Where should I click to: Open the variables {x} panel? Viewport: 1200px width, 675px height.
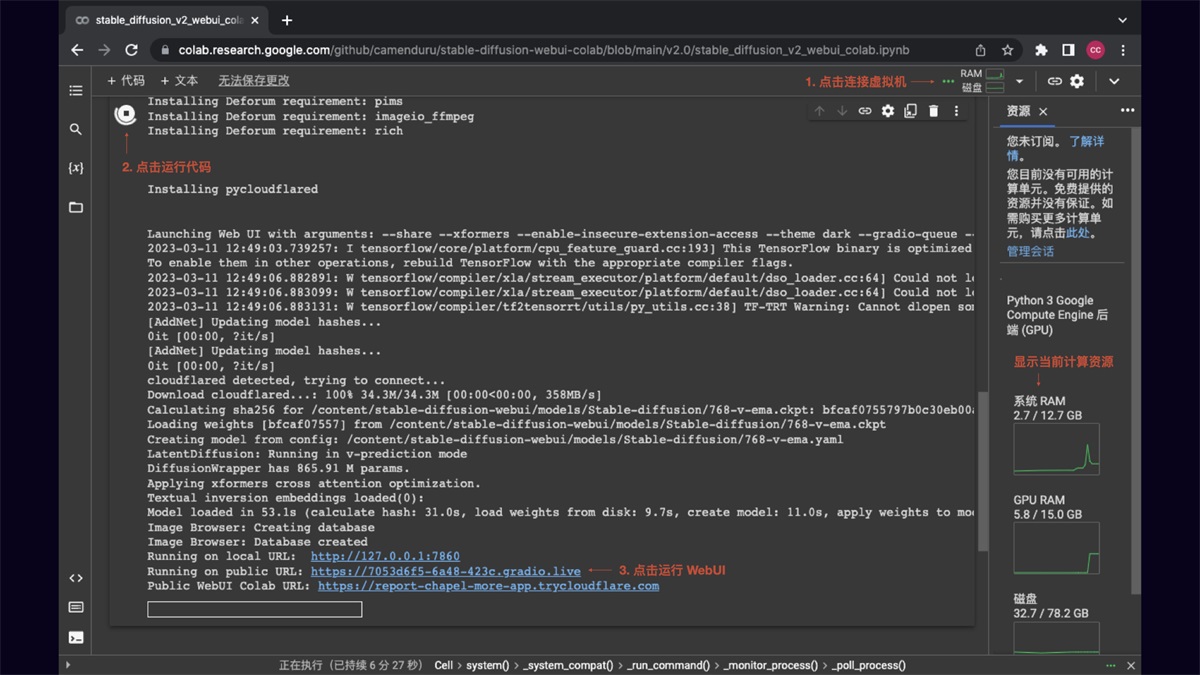click(76, 168)
